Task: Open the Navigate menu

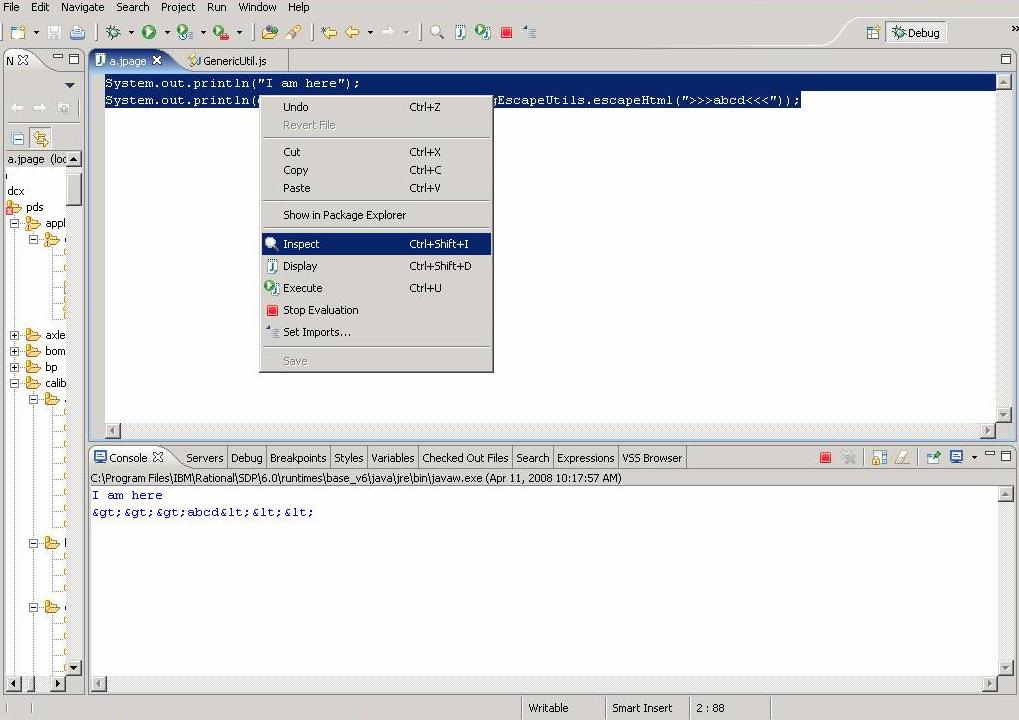Action: click(x=83, y=7)
